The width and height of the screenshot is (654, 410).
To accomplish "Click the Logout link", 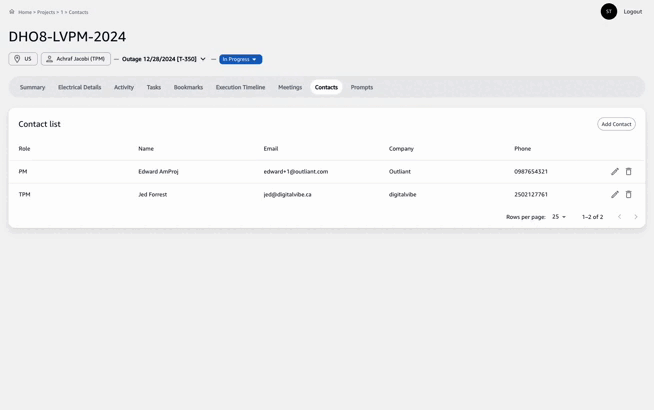I will pyautogui.click(x=633, y=12).
